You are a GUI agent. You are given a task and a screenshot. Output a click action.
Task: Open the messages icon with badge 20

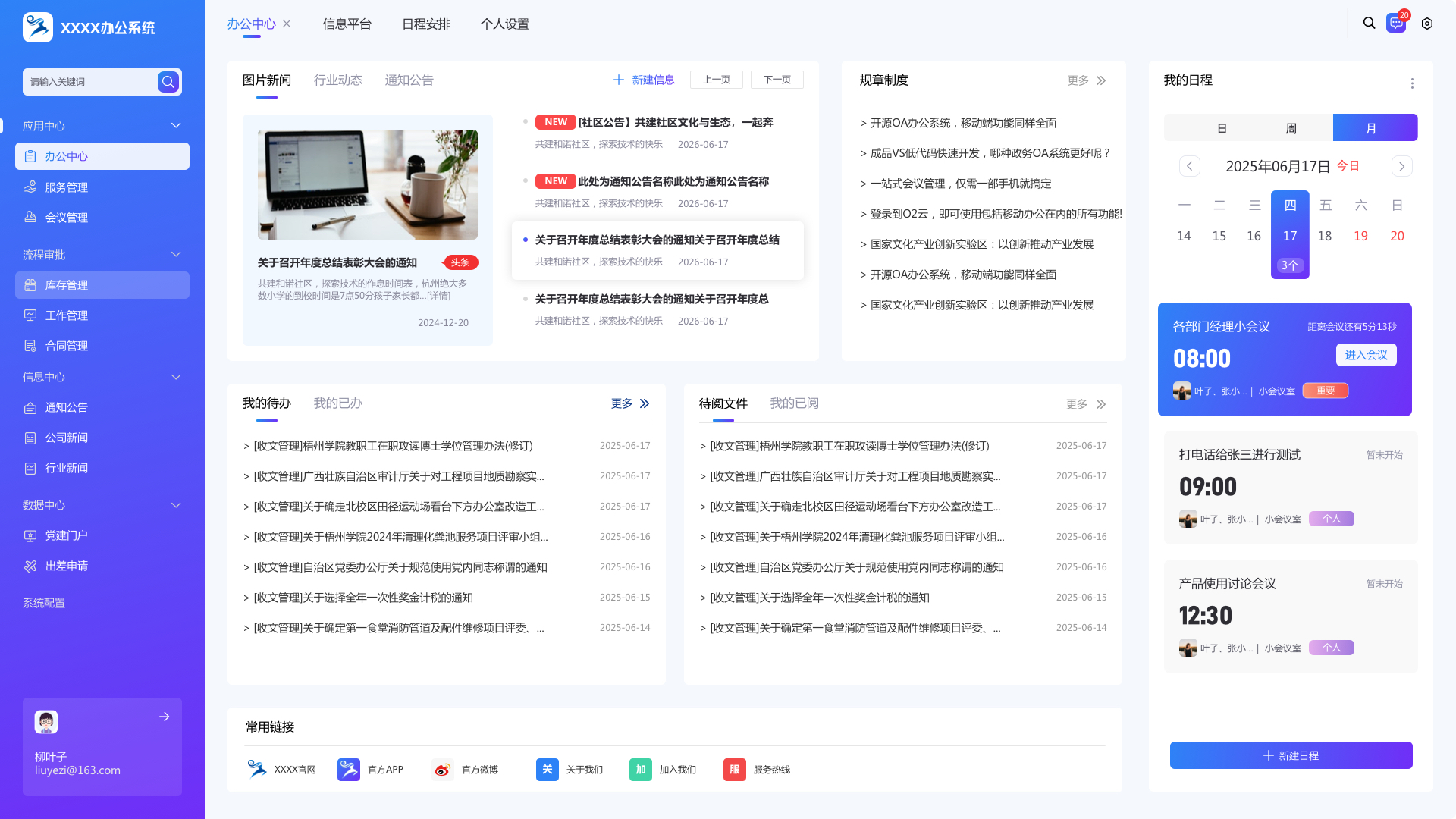click(x=1396, y=23)
